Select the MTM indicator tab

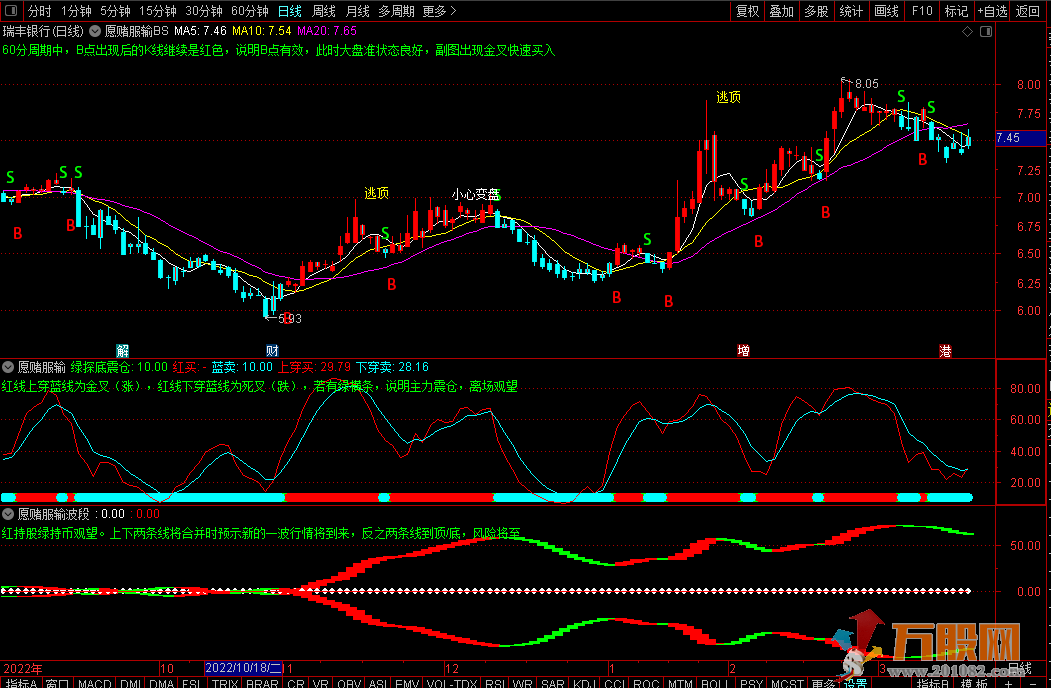pos(680,683)
